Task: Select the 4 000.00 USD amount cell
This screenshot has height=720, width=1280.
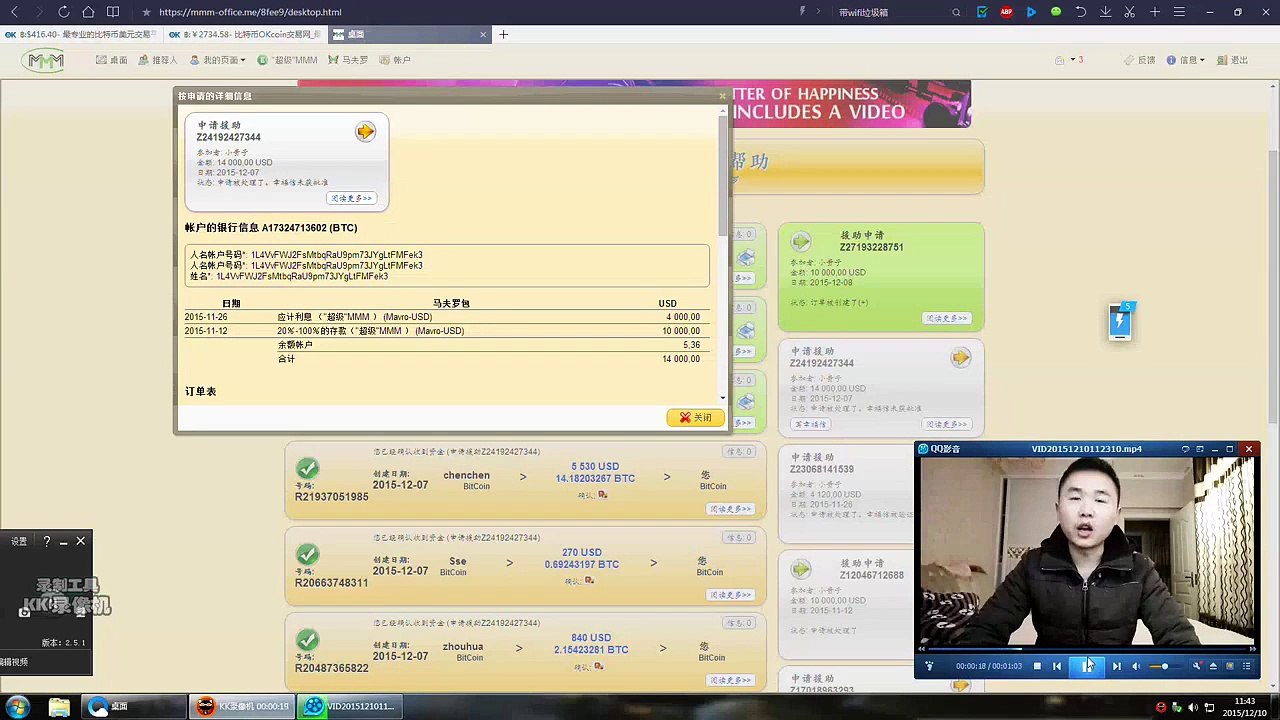Action: click(x=683, y=317)
